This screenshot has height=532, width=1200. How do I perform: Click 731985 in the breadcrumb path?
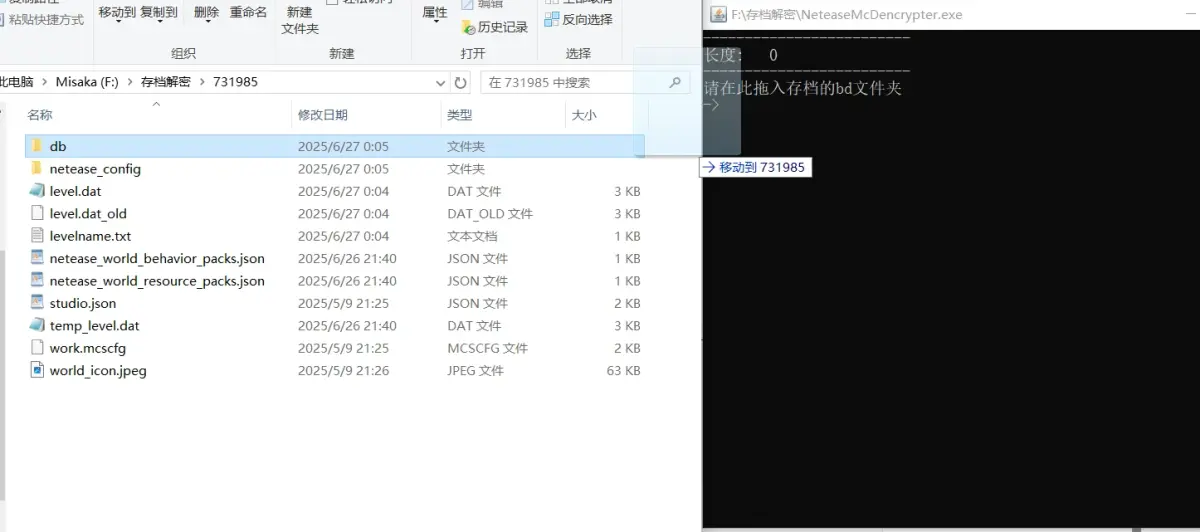click(x=236, y=82)
